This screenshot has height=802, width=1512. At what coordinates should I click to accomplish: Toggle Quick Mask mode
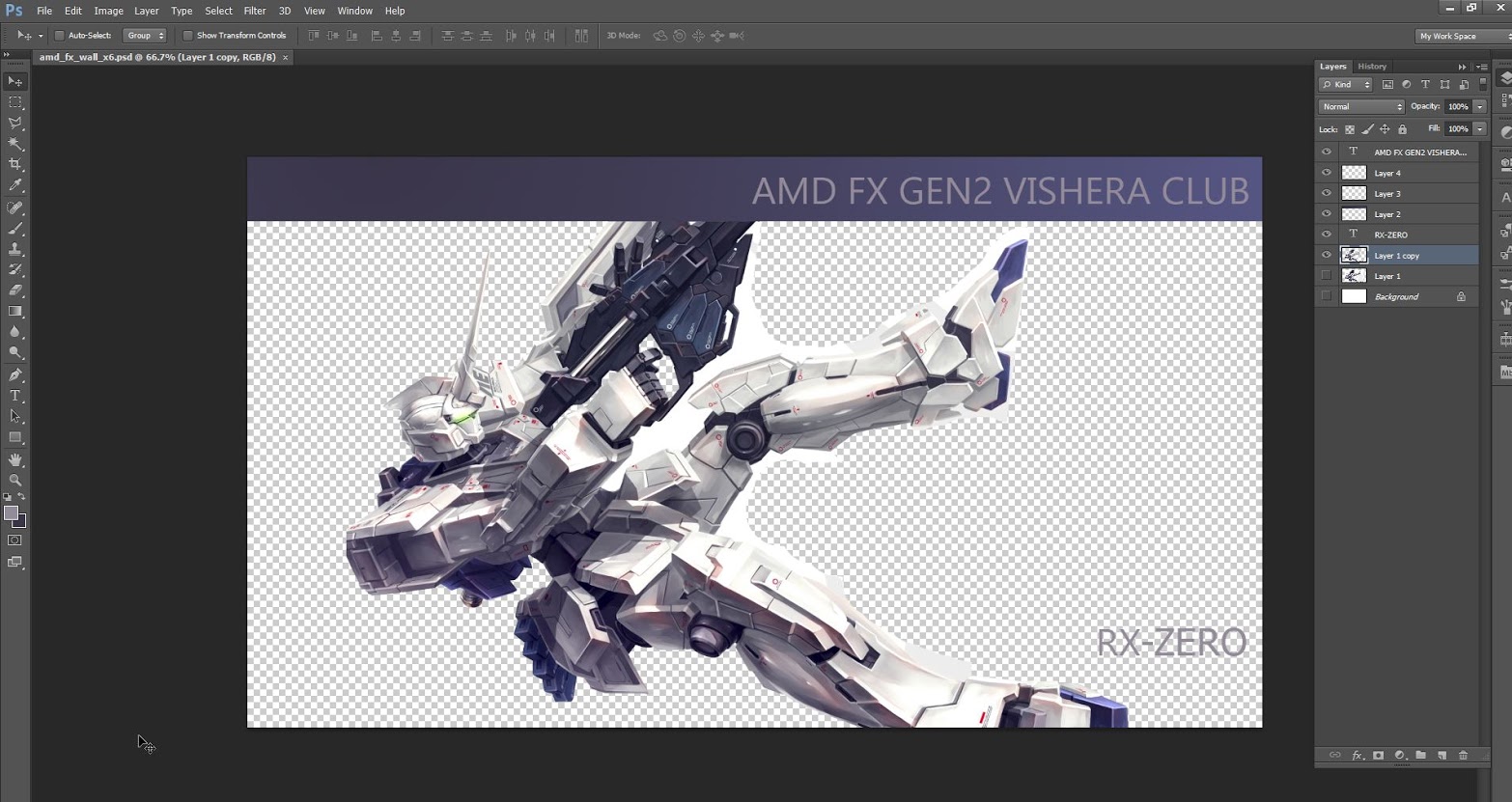pyautogui.click(x=15, y=540)
